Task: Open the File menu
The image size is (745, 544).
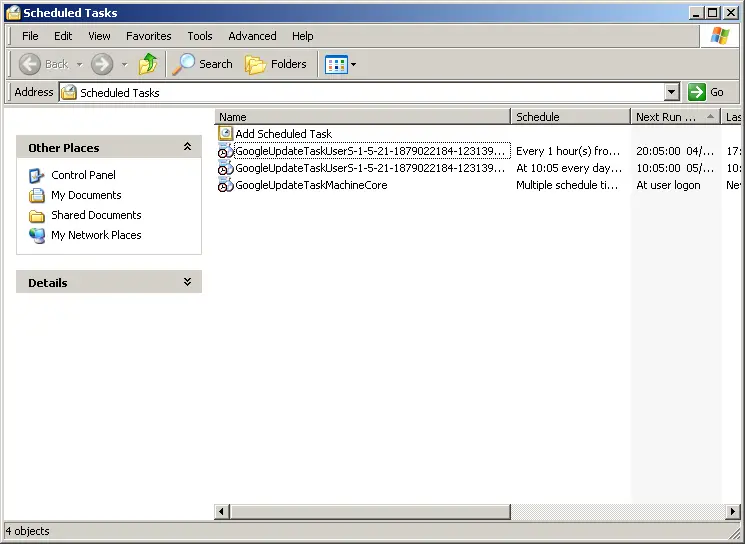Action: point(30,36)
